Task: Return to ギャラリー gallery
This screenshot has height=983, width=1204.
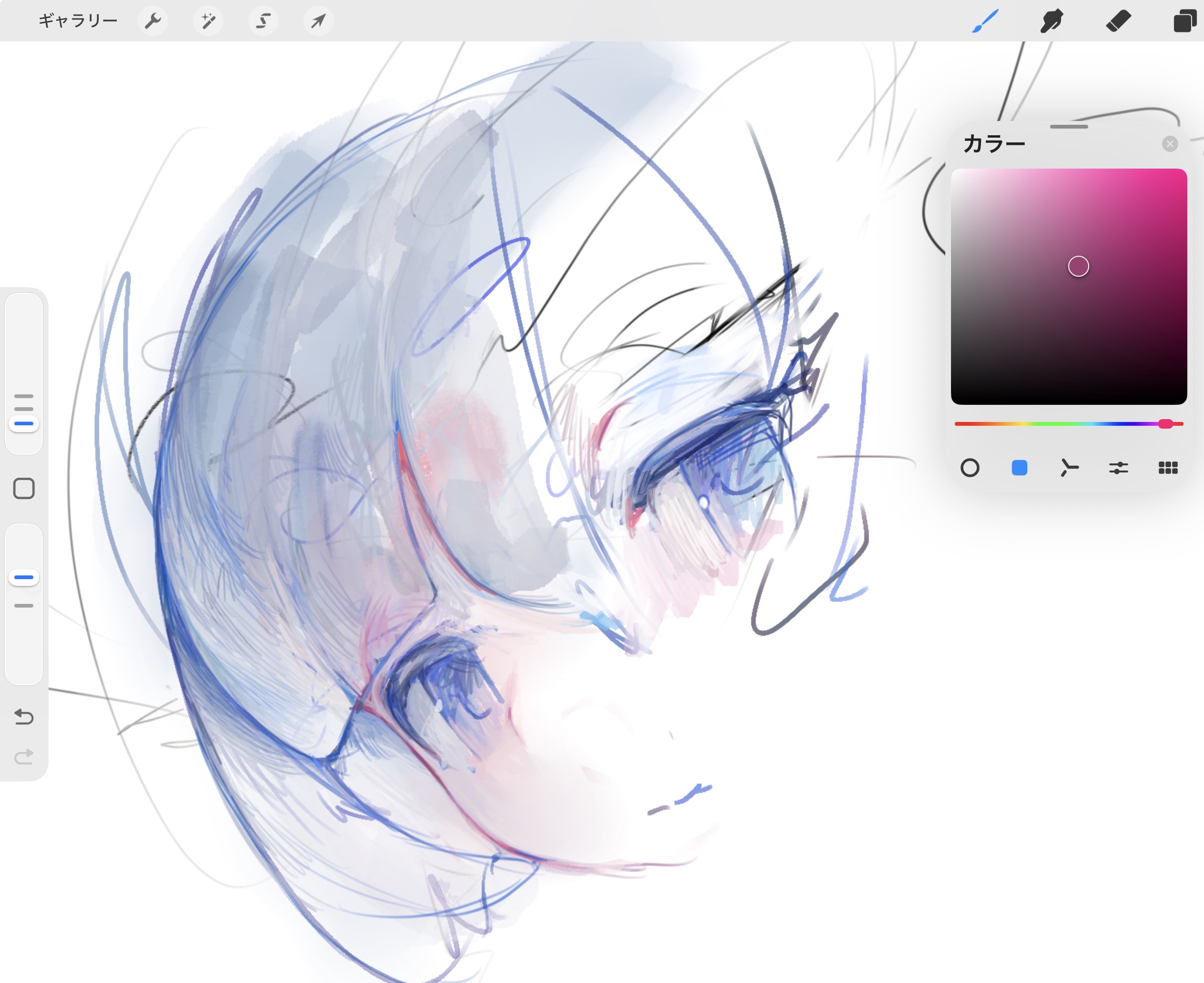Action: point(78,21)
